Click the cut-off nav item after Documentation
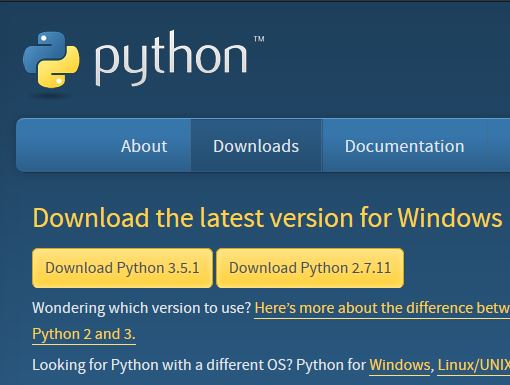 [x=499, y=146]
